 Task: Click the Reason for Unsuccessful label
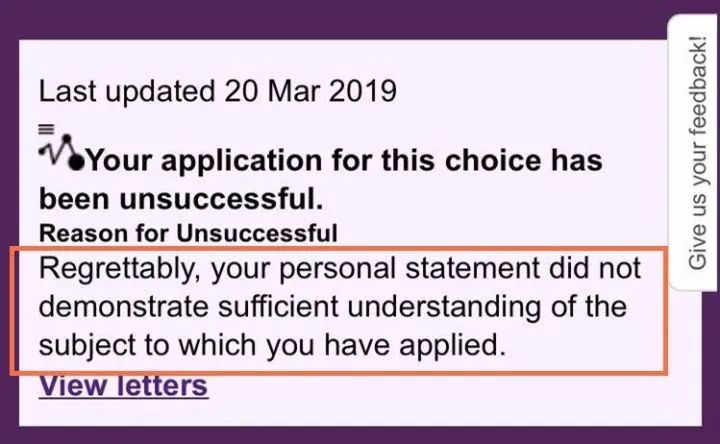tap(188, 233)
